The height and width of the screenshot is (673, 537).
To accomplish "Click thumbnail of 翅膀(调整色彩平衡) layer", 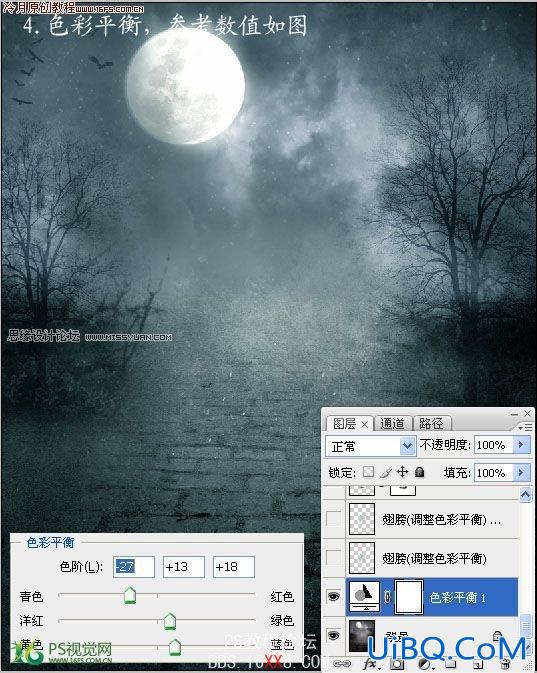I will pos(362,558).
